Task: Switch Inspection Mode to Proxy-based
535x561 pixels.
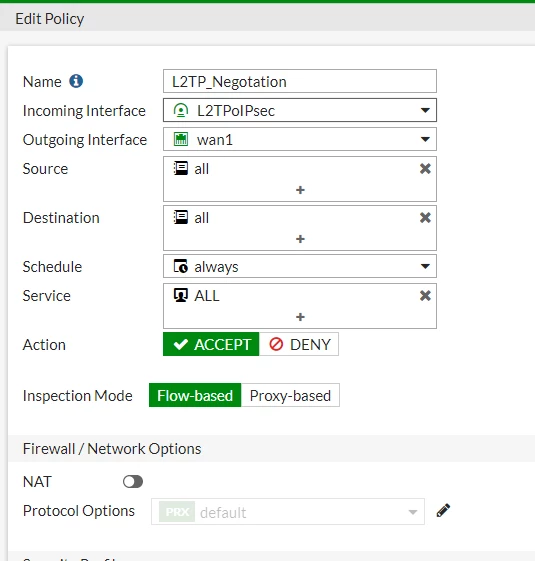Action: click(290, 395)
